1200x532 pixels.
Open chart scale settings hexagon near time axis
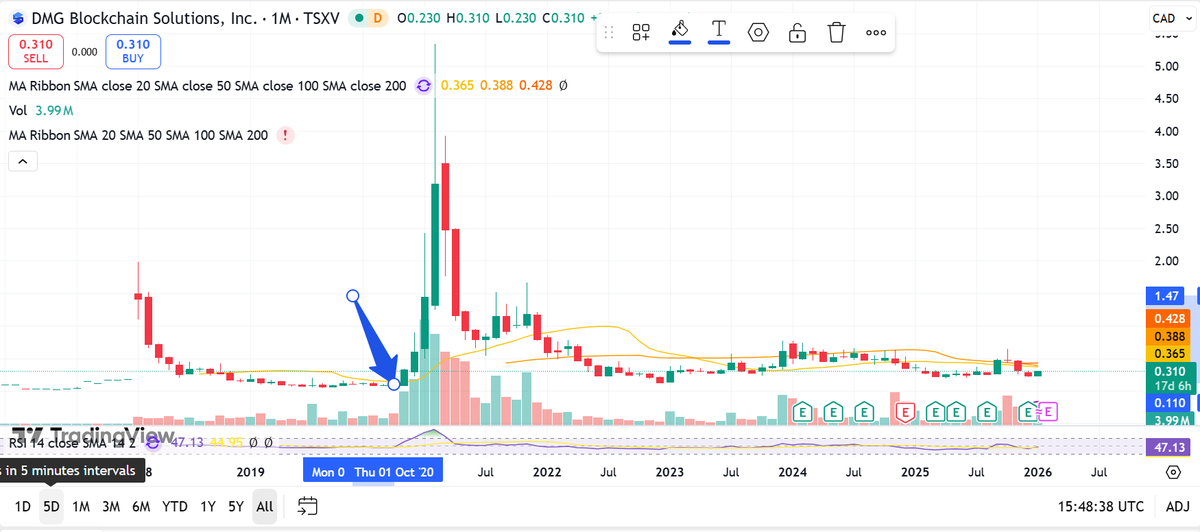click(1171, 471)
